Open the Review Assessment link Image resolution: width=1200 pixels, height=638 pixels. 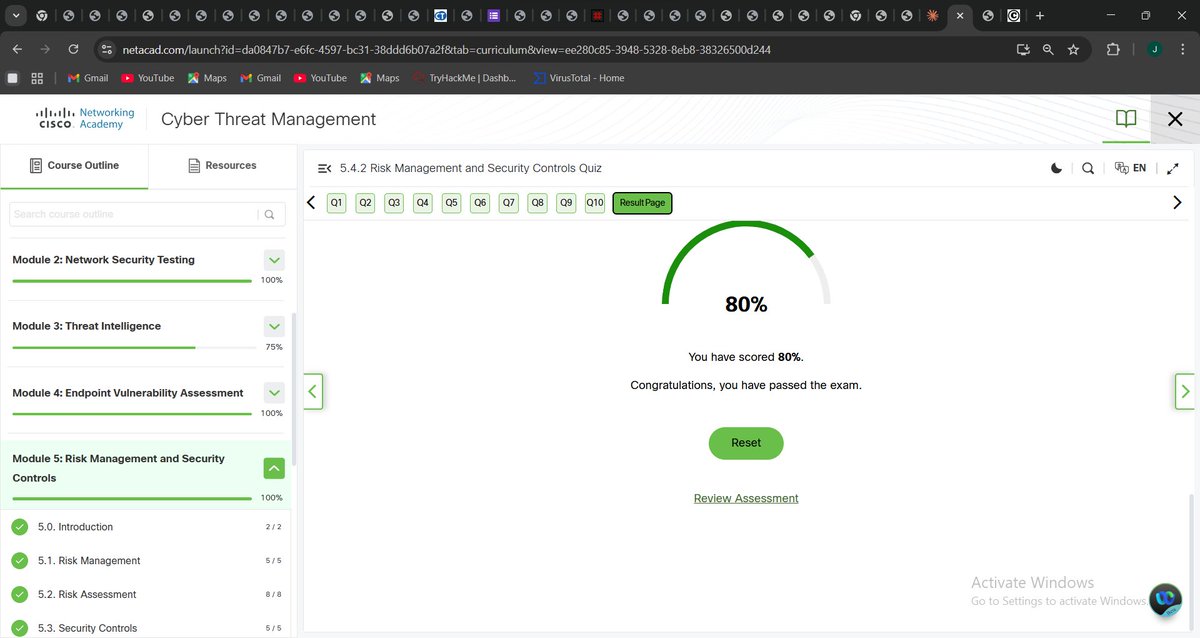746,498
